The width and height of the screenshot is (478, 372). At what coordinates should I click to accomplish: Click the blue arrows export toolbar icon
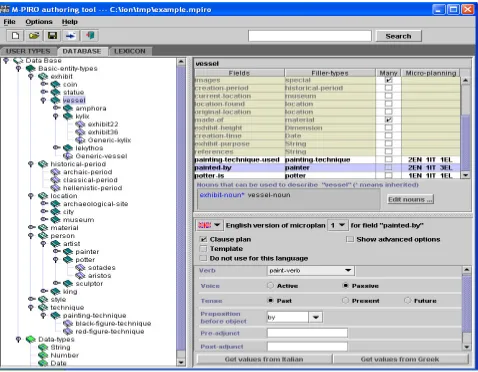(x=71, y=36)
